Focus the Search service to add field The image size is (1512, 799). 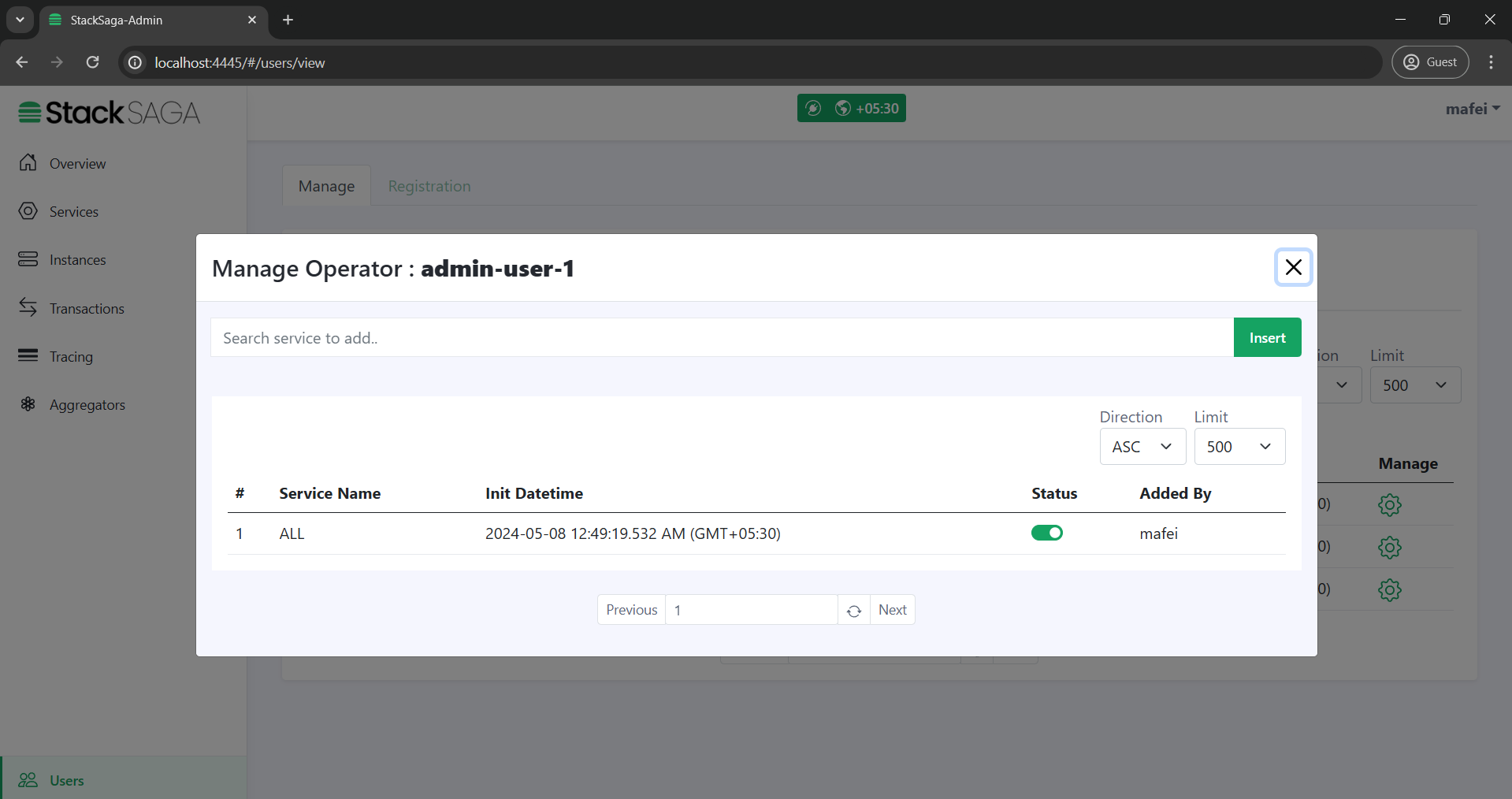(x=709, y=337)
